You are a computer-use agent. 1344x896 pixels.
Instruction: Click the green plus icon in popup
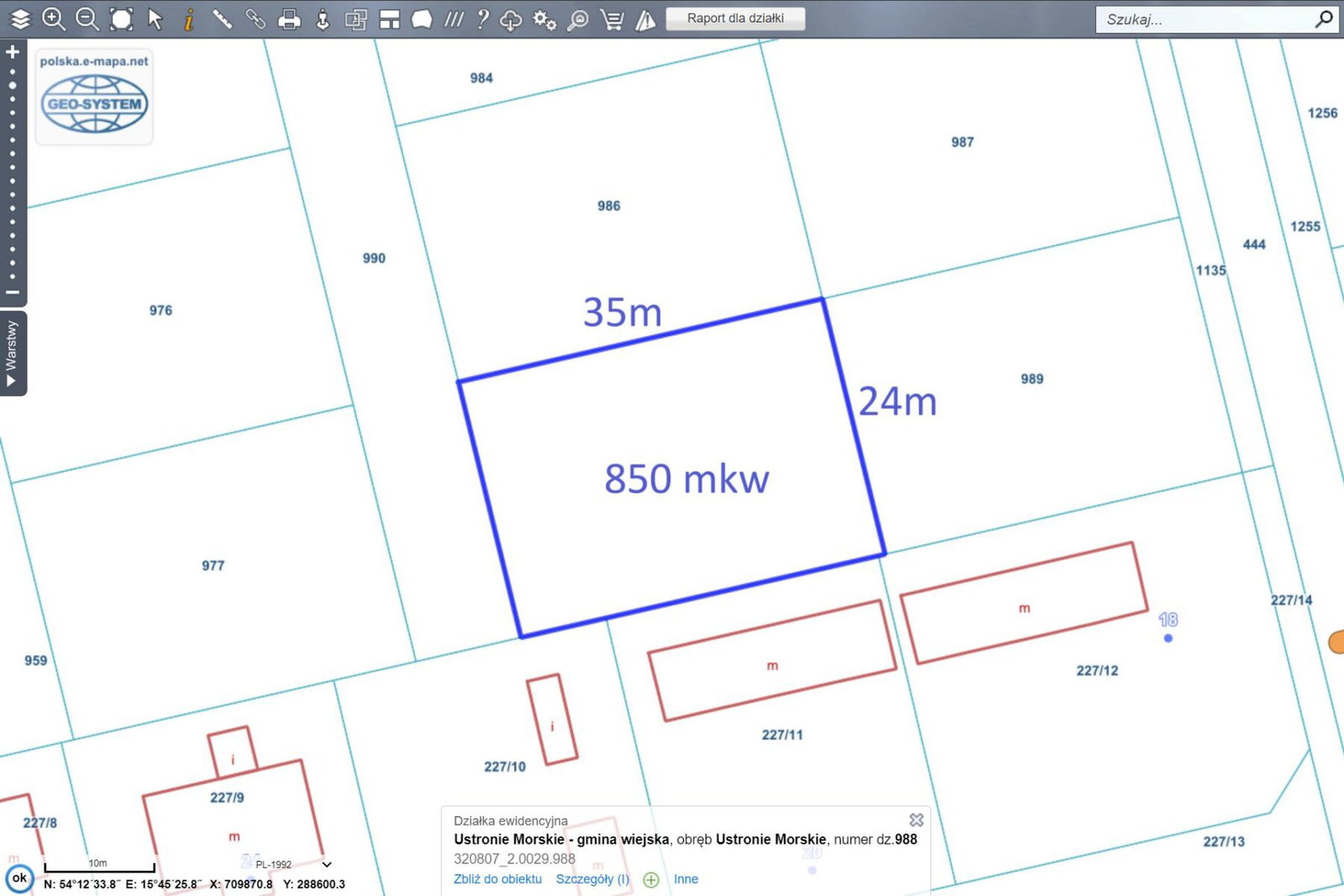point(651,879)
